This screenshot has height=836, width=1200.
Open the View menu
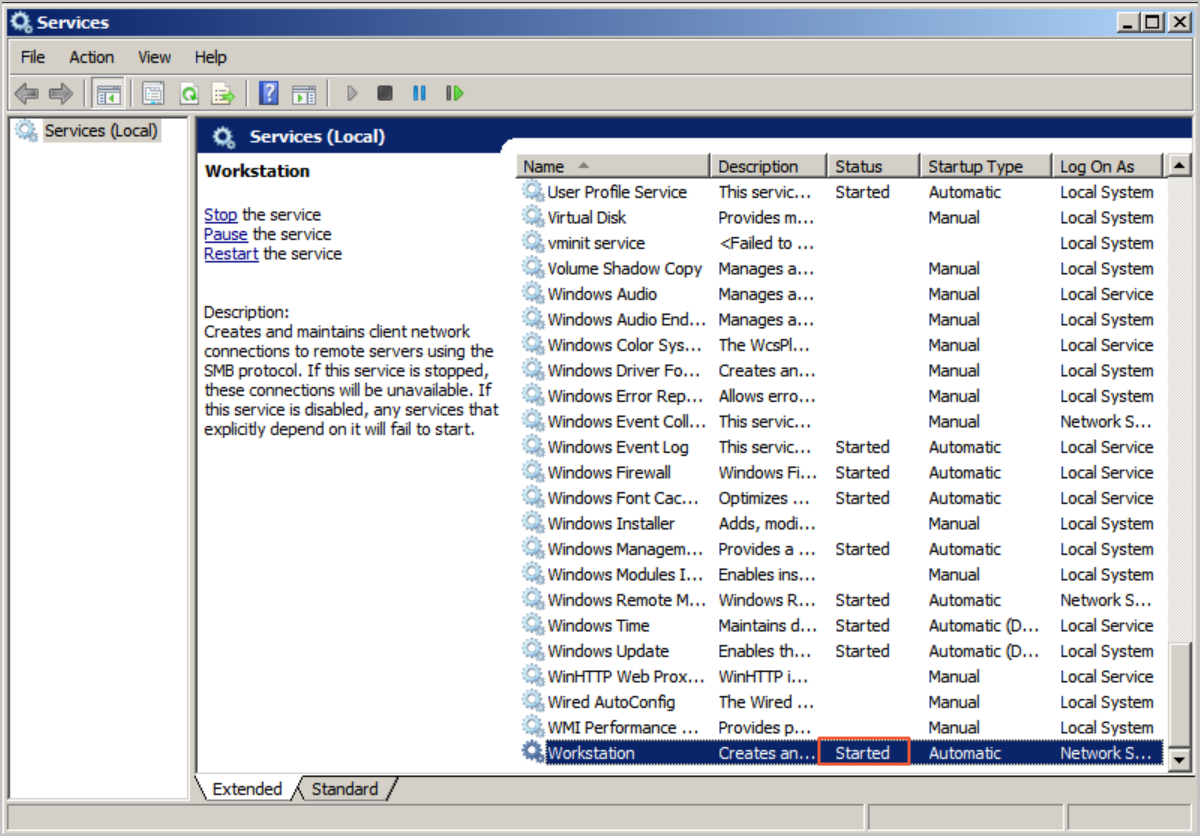[x=155, y=57]
